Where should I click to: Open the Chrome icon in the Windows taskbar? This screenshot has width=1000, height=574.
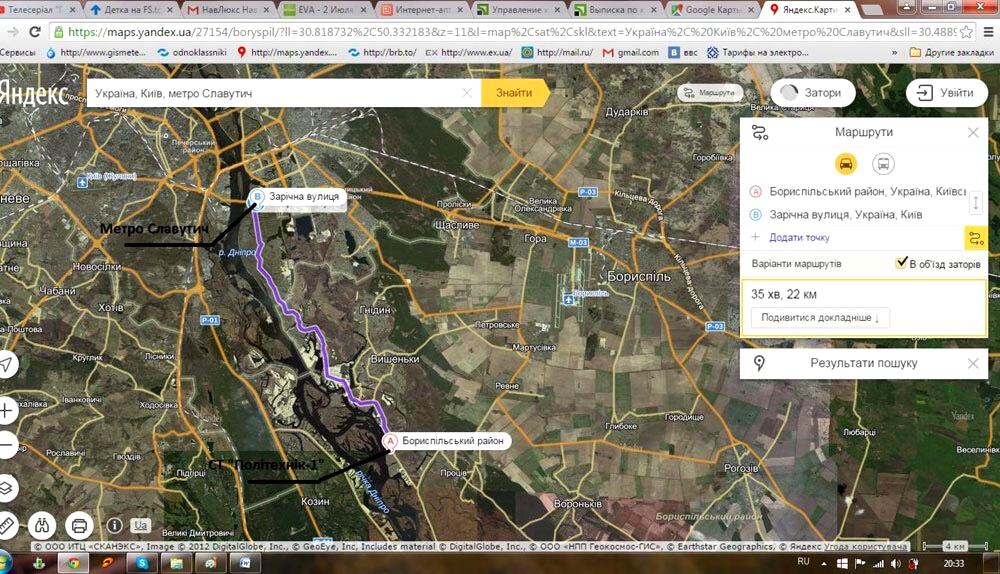73,563
